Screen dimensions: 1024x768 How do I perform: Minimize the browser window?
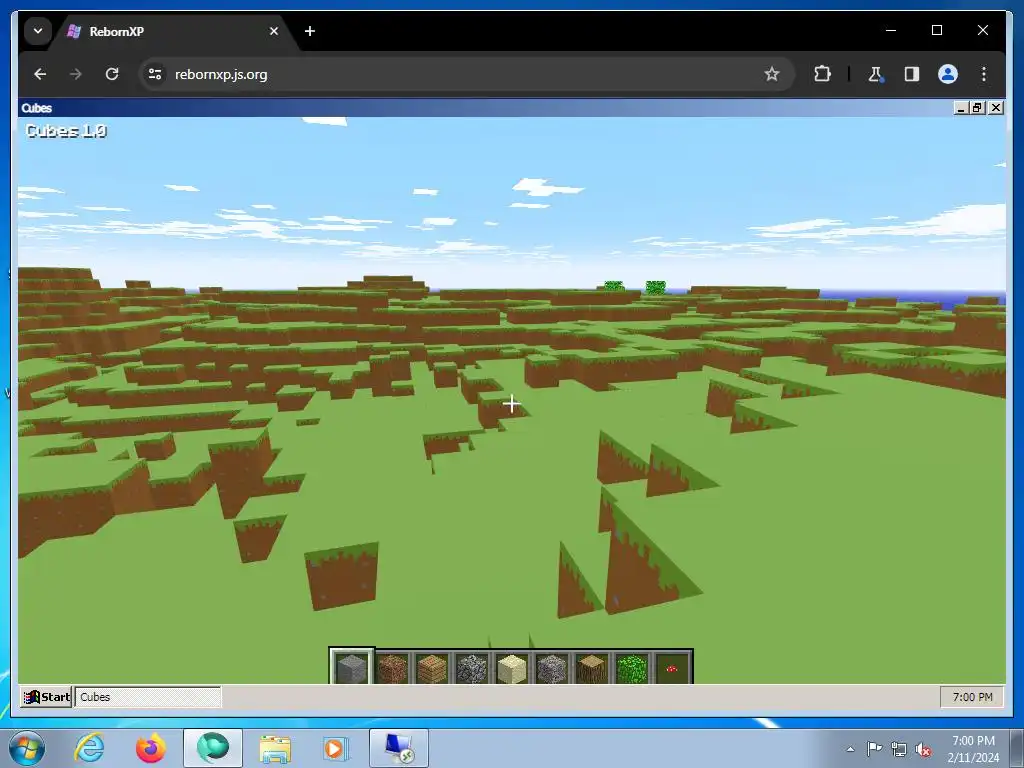pyautogui.click(x=891, y=31)
